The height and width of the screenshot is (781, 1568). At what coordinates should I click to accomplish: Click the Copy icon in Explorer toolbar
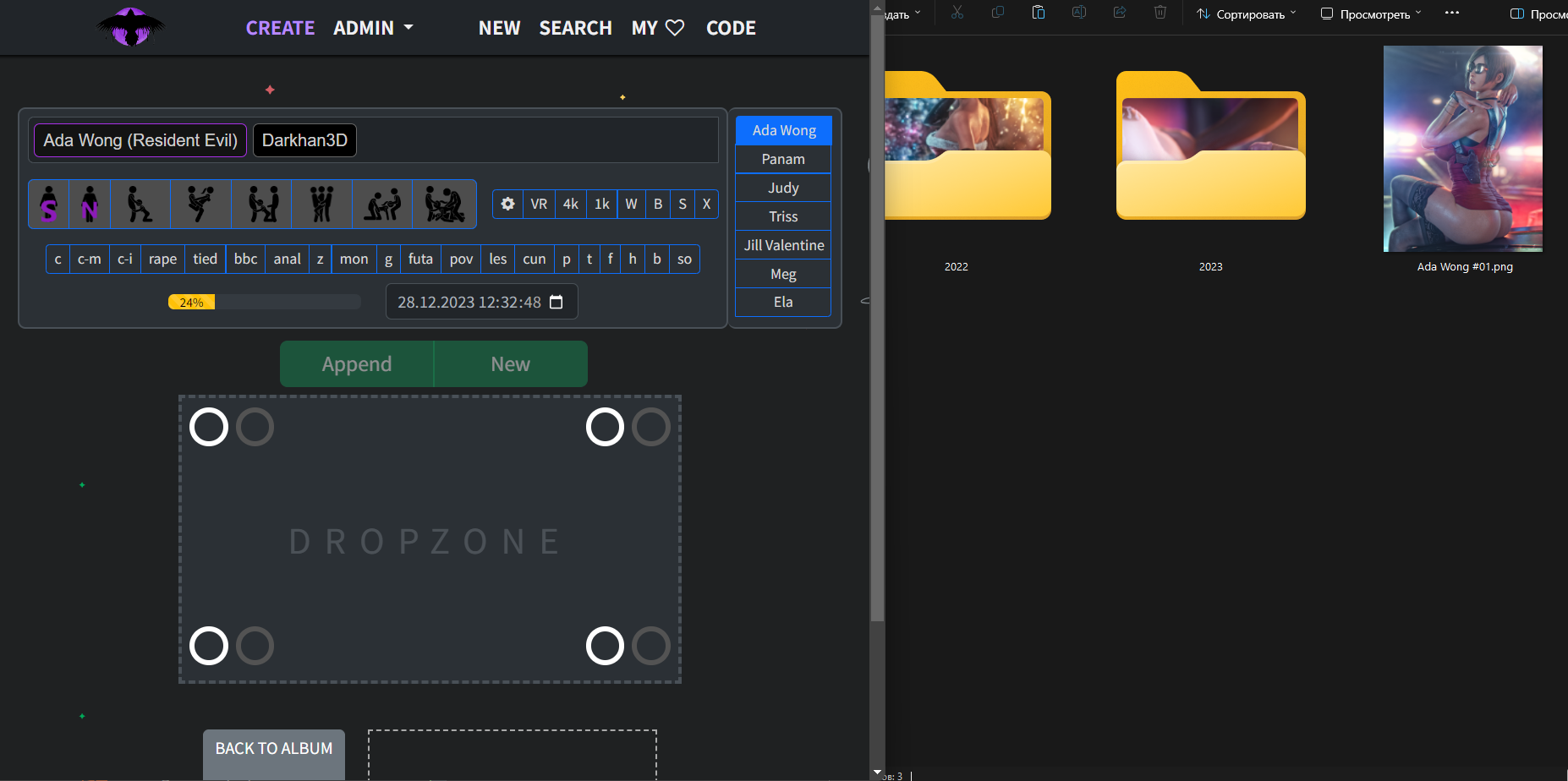coord(998,13)
